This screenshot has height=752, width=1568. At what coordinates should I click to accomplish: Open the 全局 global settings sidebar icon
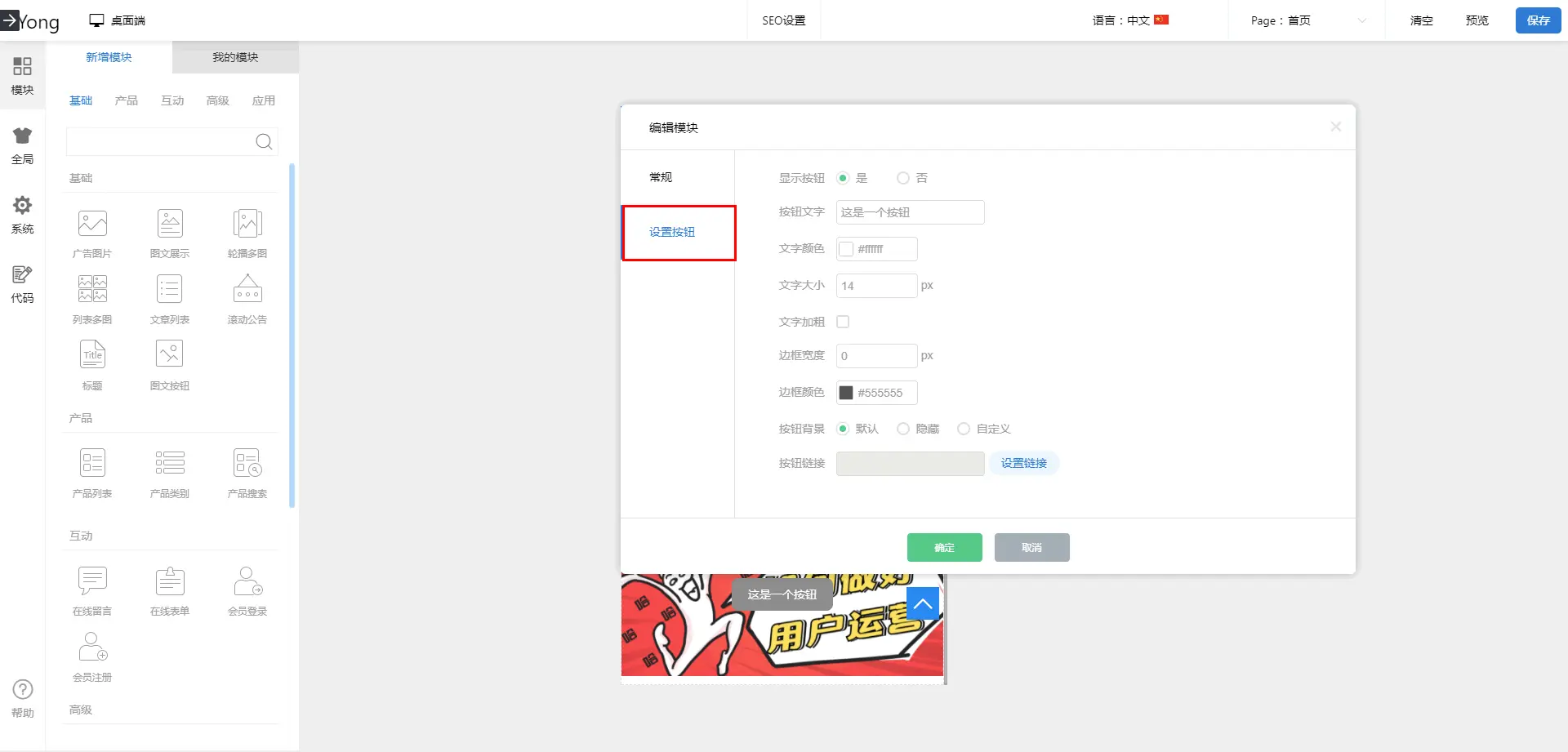click(x=22, y=145)
